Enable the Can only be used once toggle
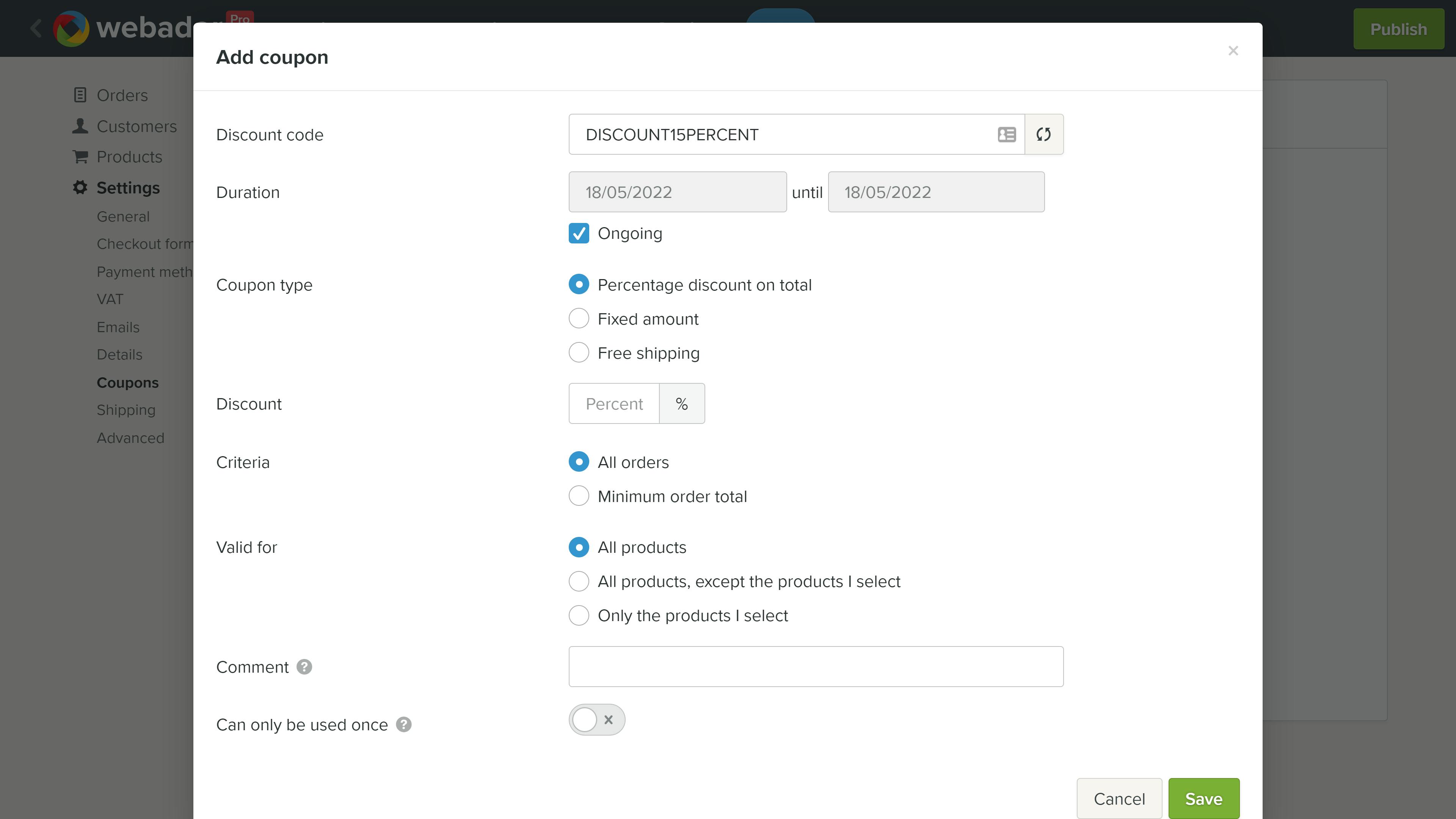 597,720
